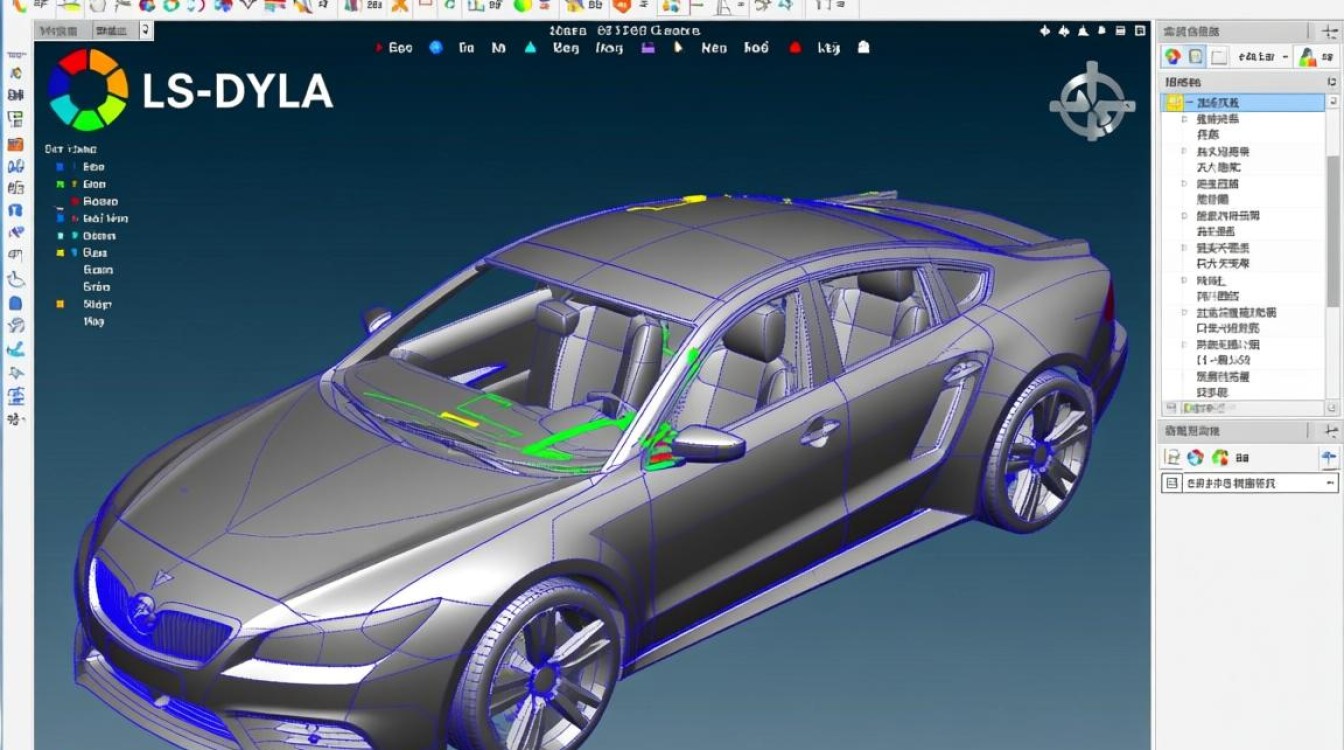Select the cyan triangle icon in viewport header
1344x750 pixels.
[530, 47]
